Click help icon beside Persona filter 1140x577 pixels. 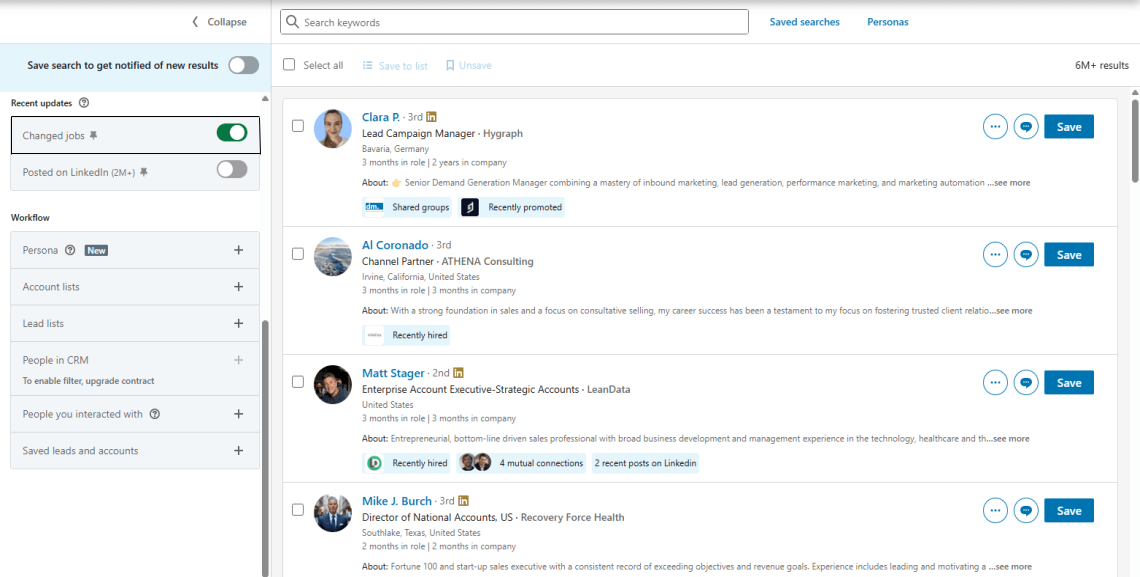[70, 250]
